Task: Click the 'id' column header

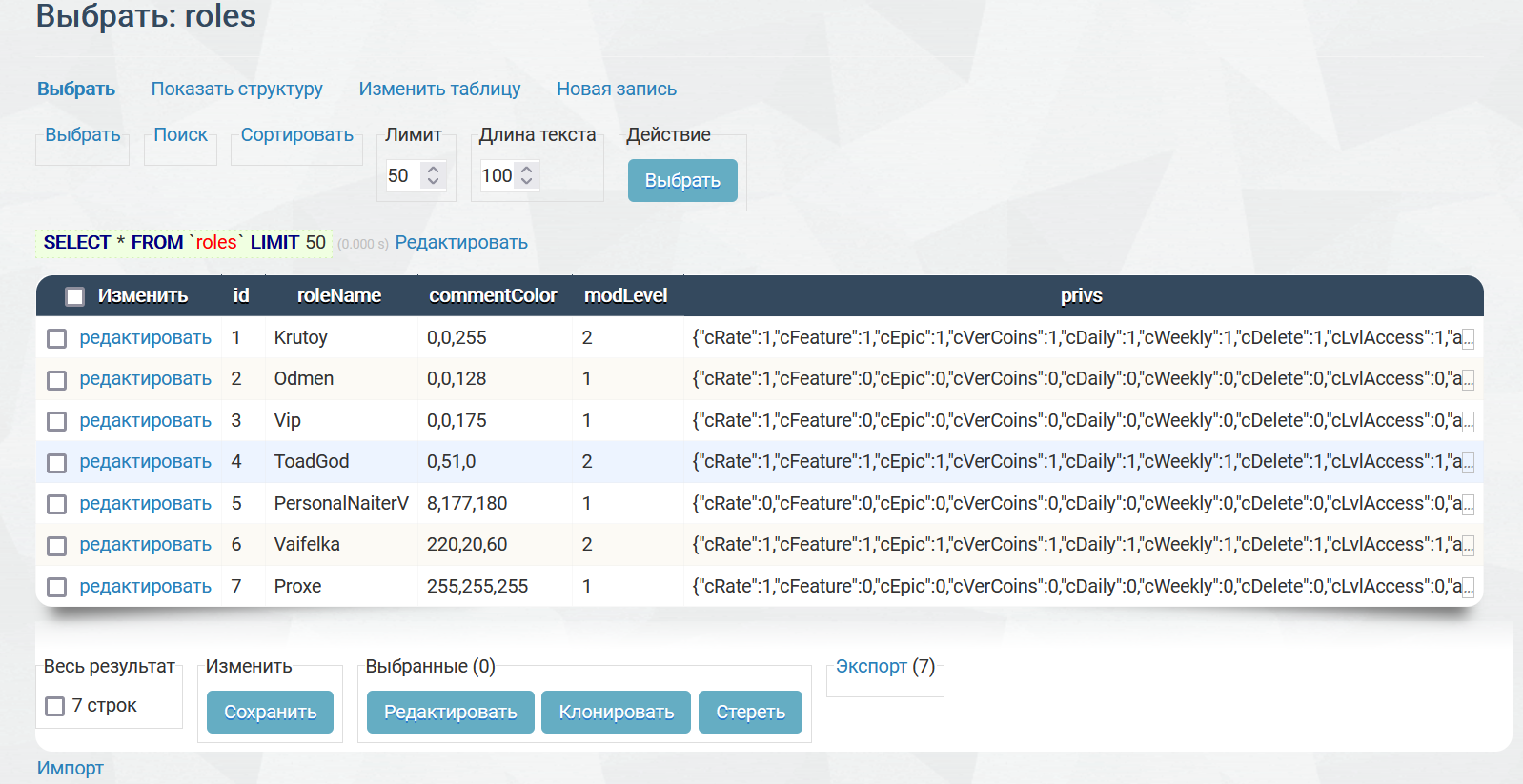Action: click(241, 295)
